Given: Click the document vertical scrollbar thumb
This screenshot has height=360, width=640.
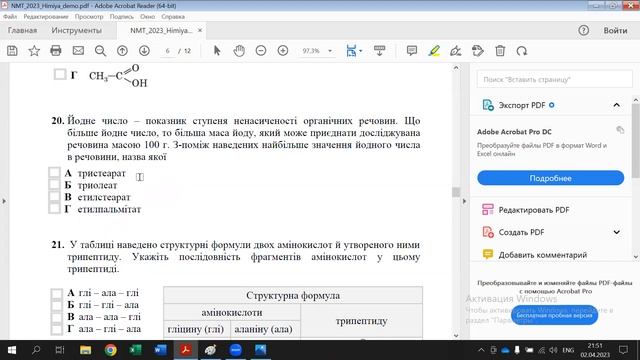Looking at the screenshot, I should click(x=456, y=192).
